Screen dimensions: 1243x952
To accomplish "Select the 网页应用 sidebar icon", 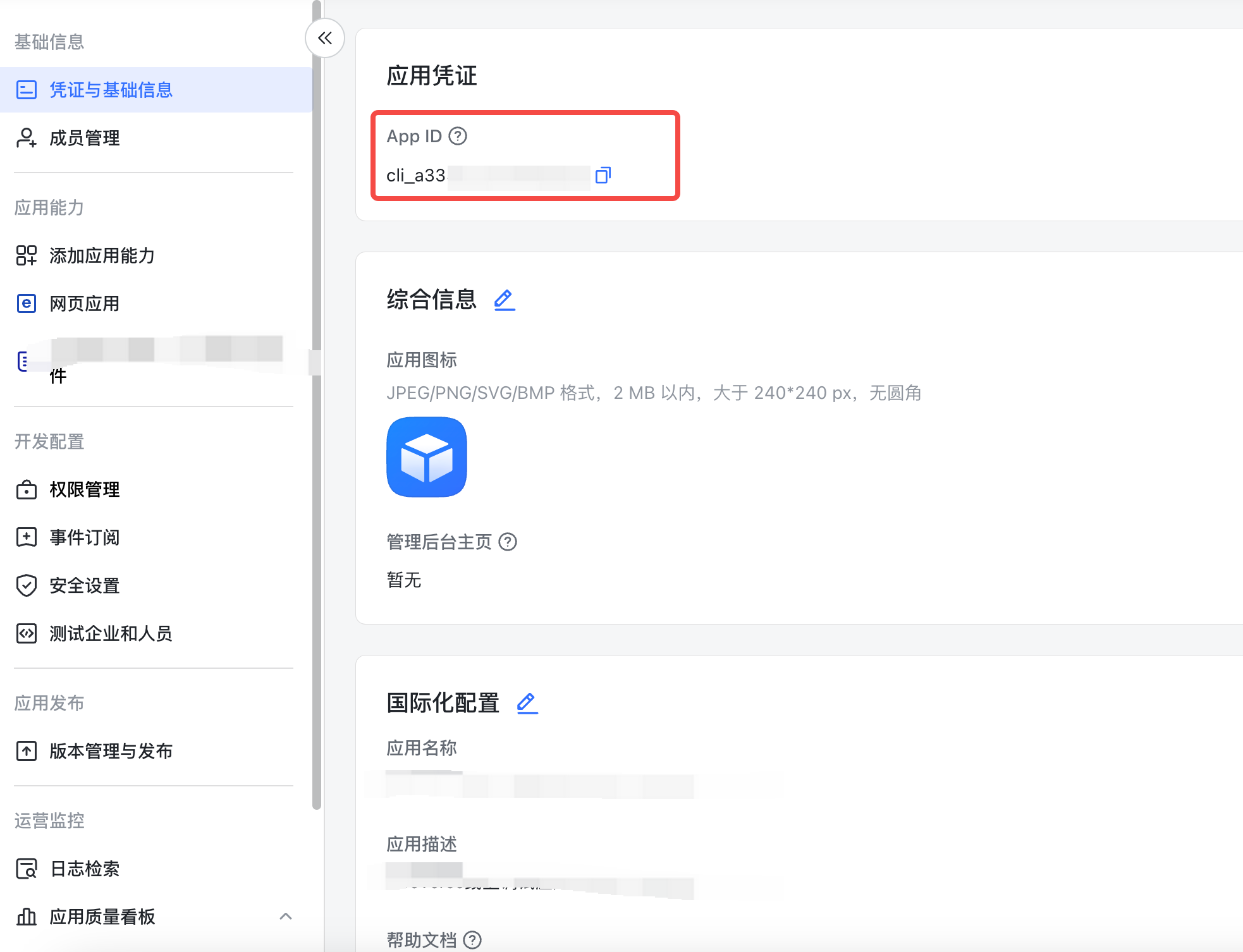I will 26,303.
